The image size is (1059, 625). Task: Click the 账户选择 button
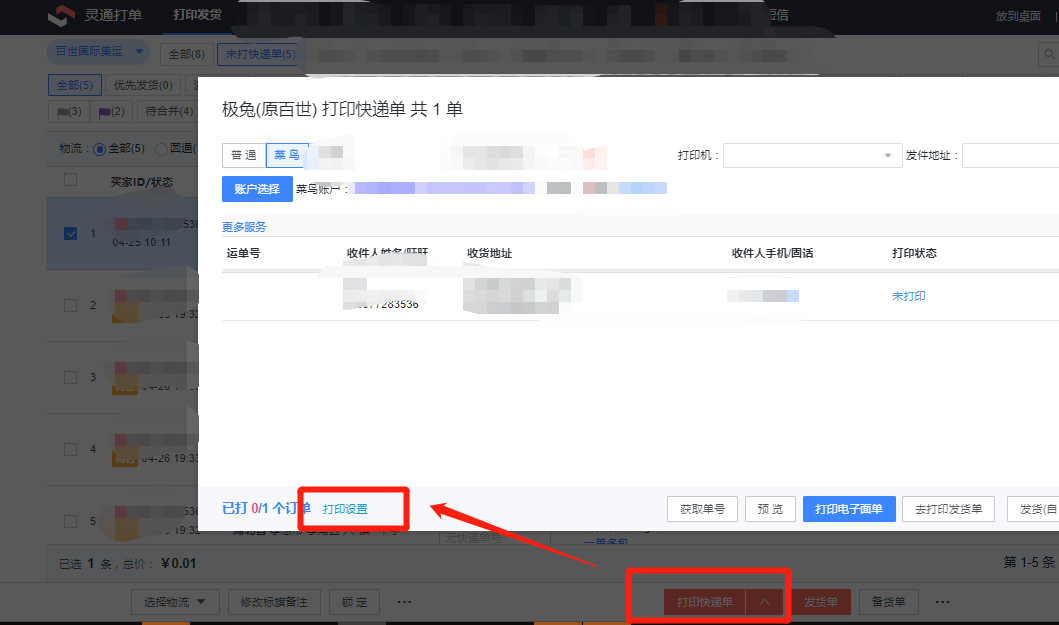(x=257, y=189)
